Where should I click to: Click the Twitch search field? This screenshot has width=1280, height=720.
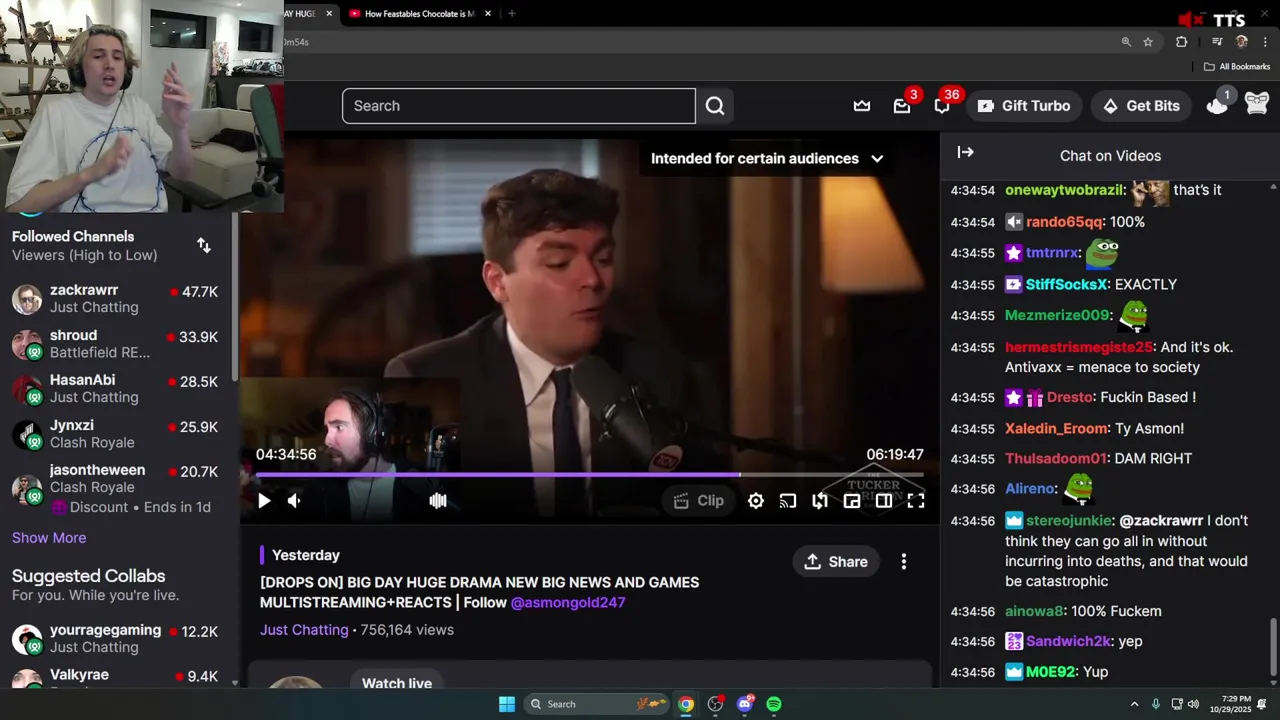click(518, 106)
